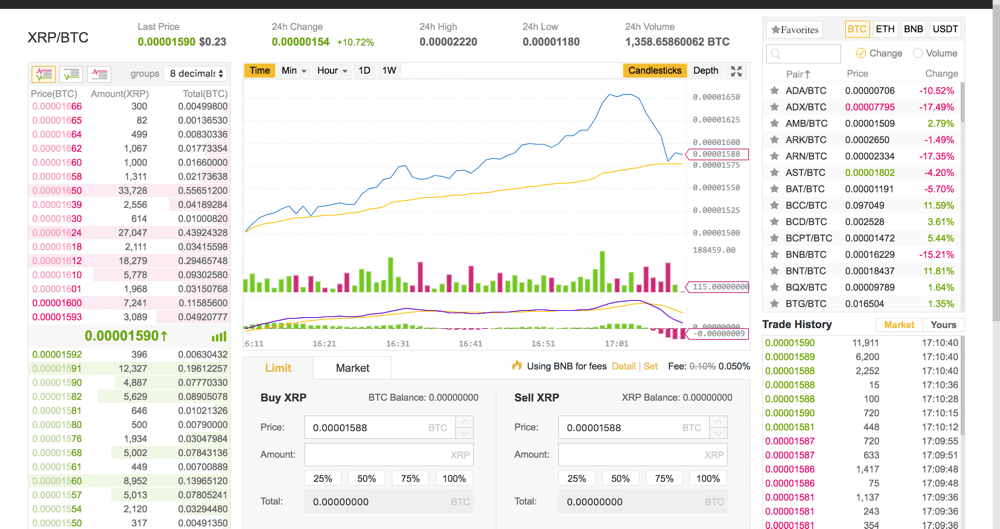Focus the pair search field
Screen dimensions: 1000x529
tap(804, 54)
